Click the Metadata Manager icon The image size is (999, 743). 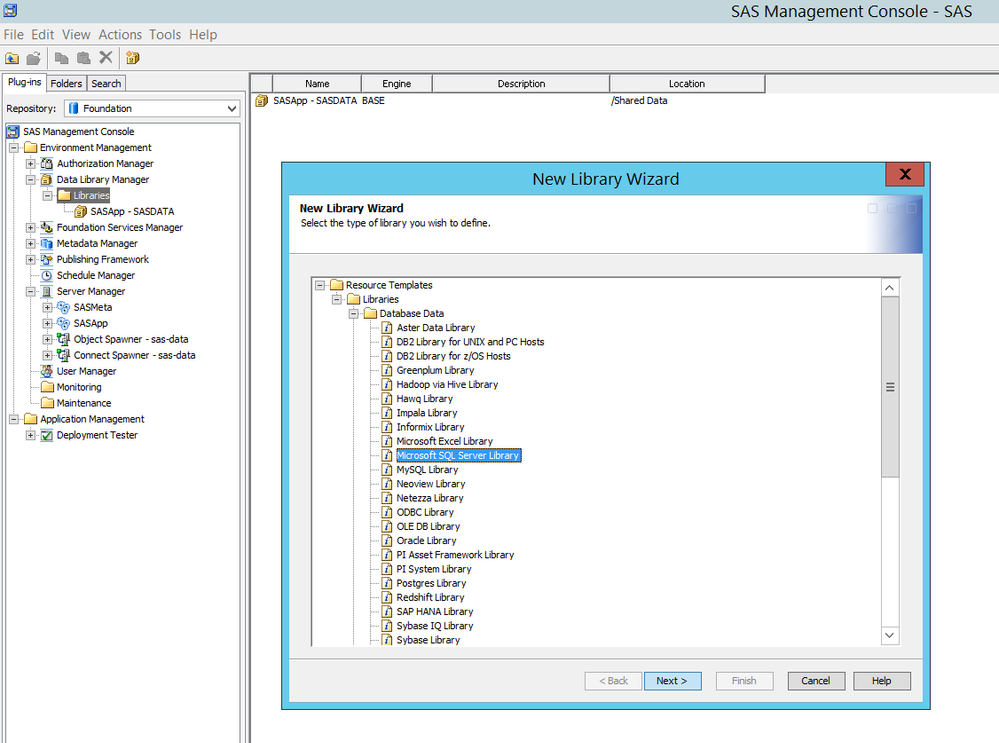coord(47,243)
